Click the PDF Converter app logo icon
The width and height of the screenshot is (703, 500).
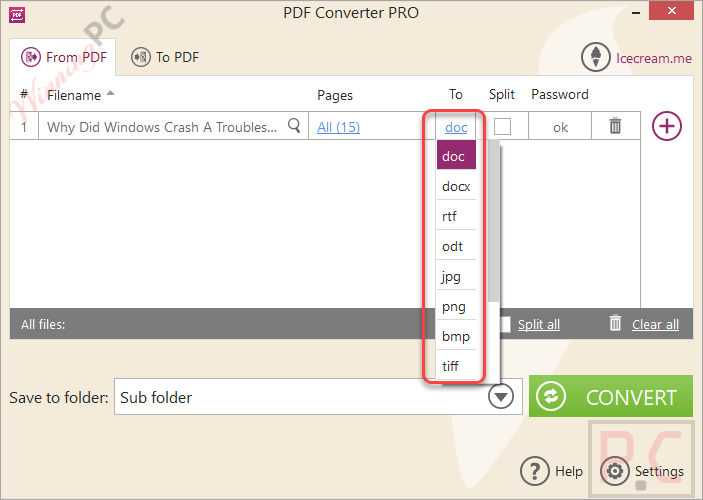[17, 15]
